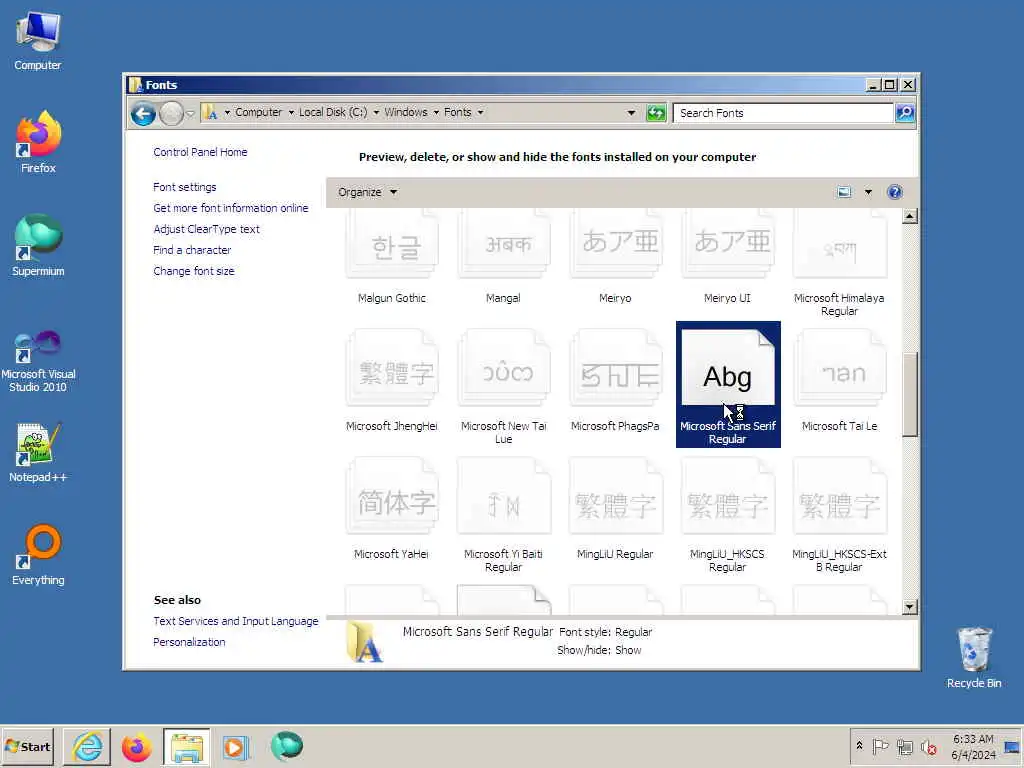Open Get more font information online
The width and height of the screenshot is (1024, 768).
(x=231, y=208)
